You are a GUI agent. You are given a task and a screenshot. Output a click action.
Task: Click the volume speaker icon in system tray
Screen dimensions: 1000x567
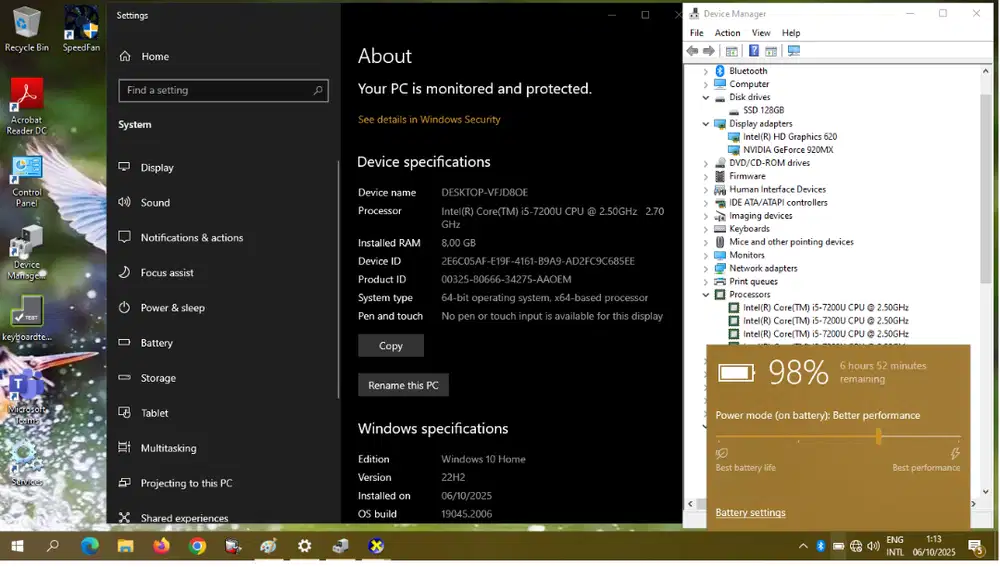pyautogui.click(x=873, y=546)
